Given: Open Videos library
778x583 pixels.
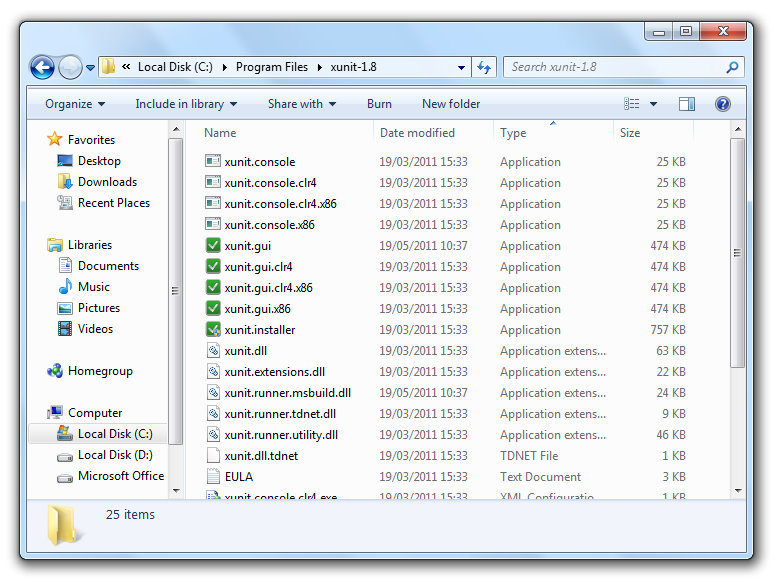Looking at the screenshot, I should [x=95, y=329].
